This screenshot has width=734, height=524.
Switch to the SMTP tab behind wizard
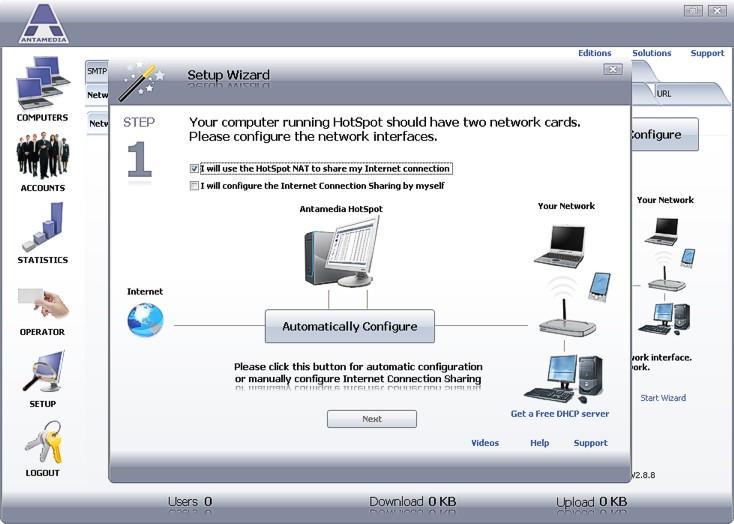(x=97, y=71)
